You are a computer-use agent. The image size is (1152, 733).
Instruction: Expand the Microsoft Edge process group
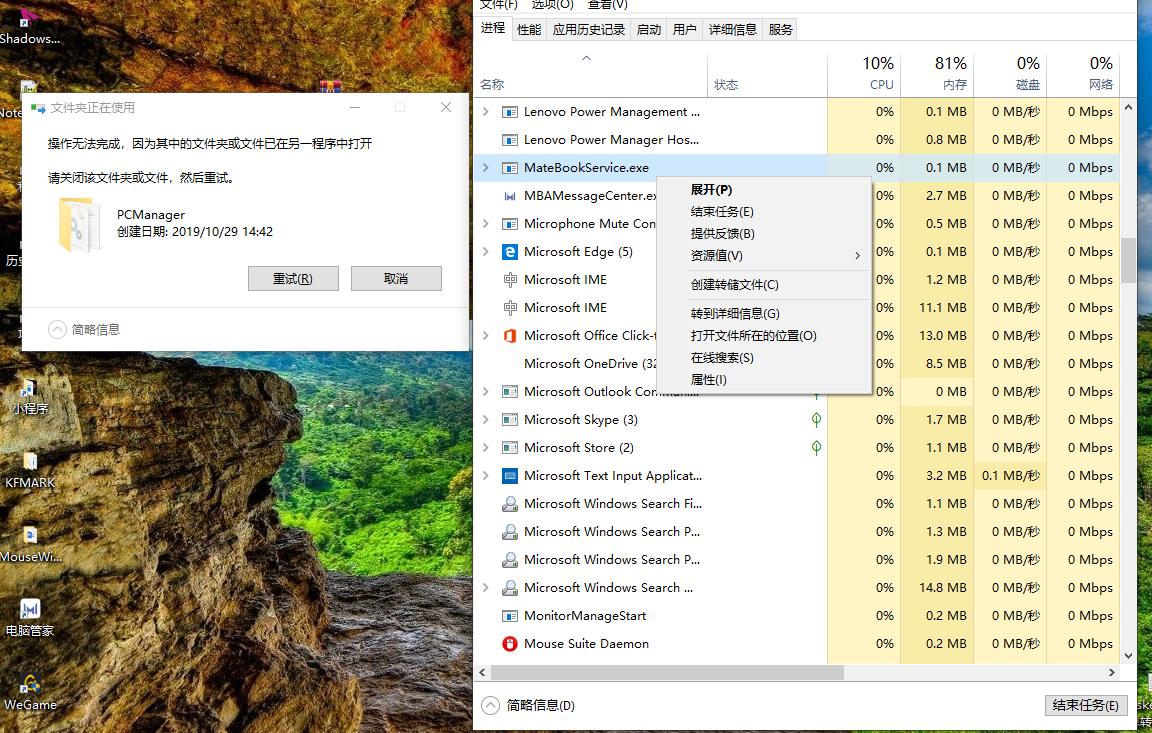[485, 251]
